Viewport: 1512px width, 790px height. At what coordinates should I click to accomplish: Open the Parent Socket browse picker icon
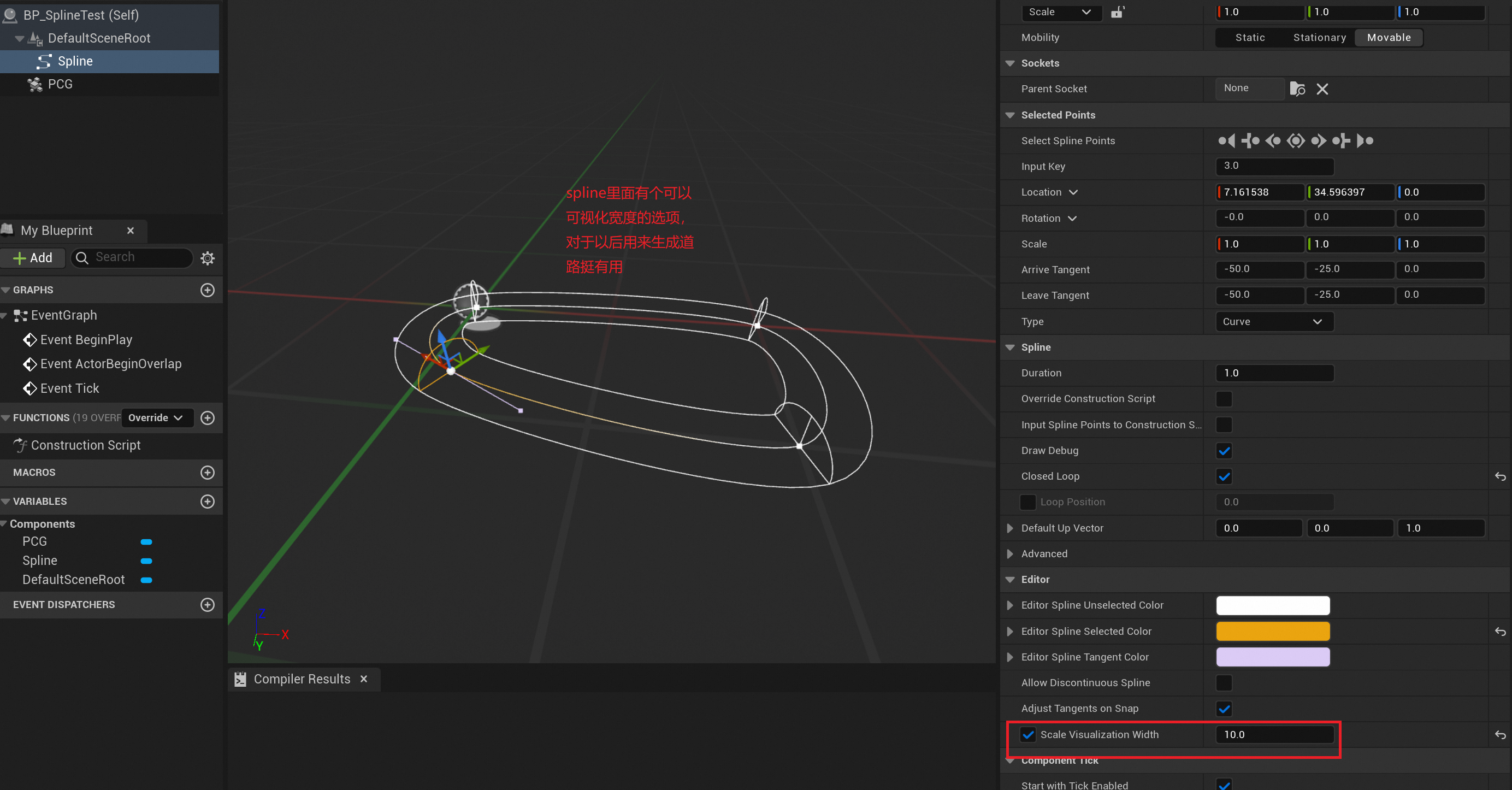1297,89
